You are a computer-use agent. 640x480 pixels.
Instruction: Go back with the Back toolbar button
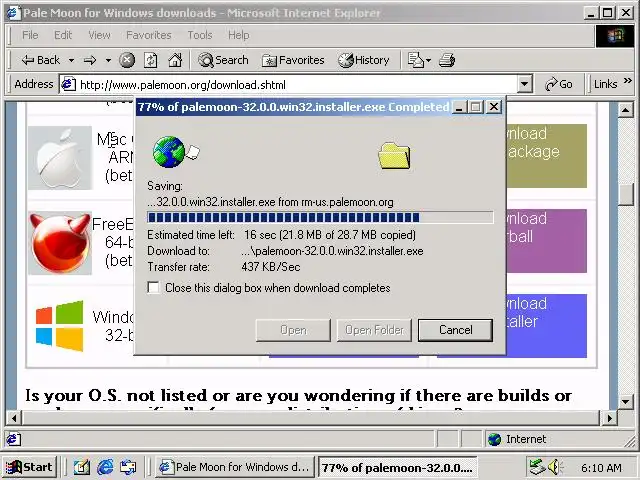[40, 60]
